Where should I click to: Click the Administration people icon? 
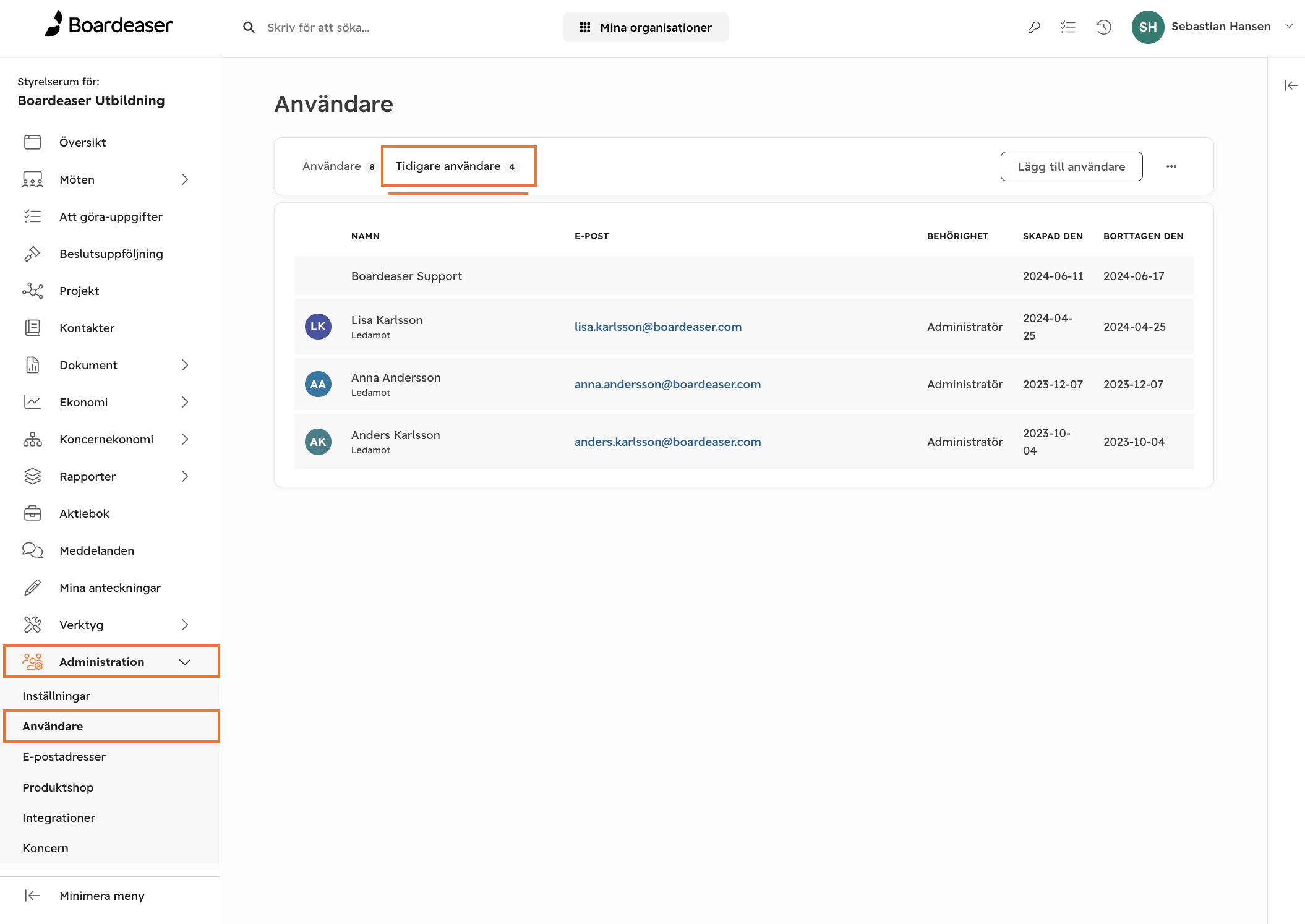pyautogui.click(x=33, y=662)
